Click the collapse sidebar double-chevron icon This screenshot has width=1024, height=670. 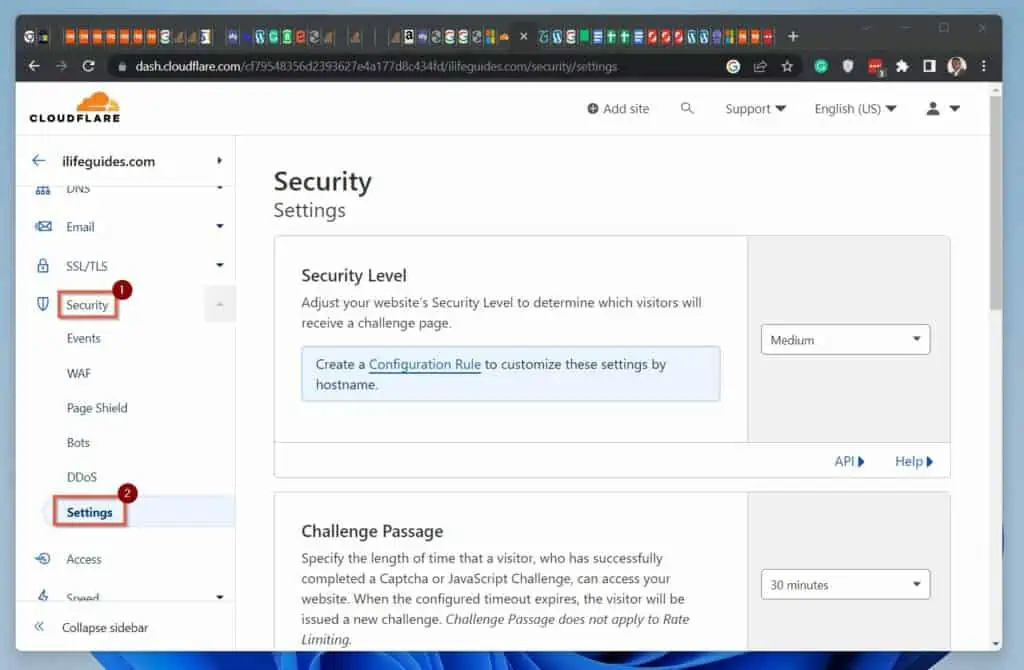[x=39, y=627]
